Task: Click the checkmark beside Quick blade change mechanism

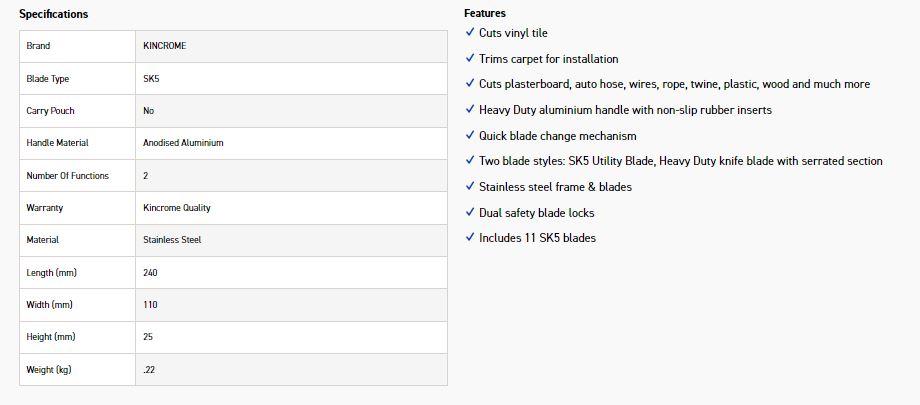Action: pyautogui.click(x=469, y=135)
